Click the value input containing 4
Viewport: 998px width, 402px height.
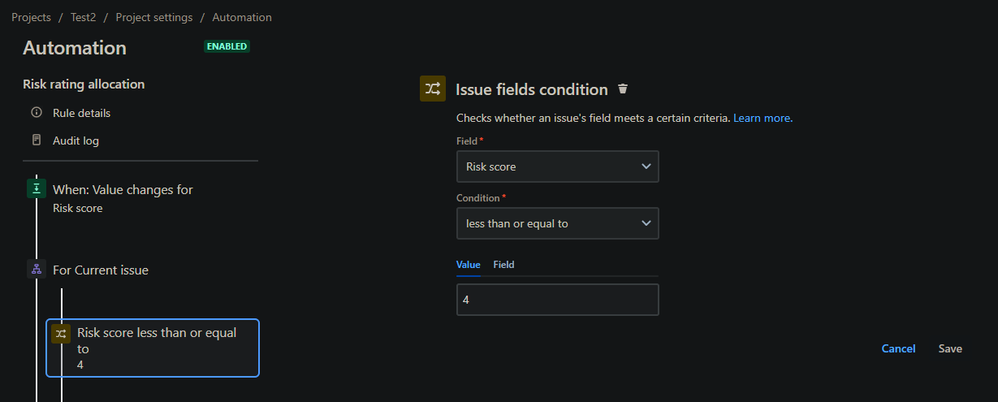[x=558, y=300]
